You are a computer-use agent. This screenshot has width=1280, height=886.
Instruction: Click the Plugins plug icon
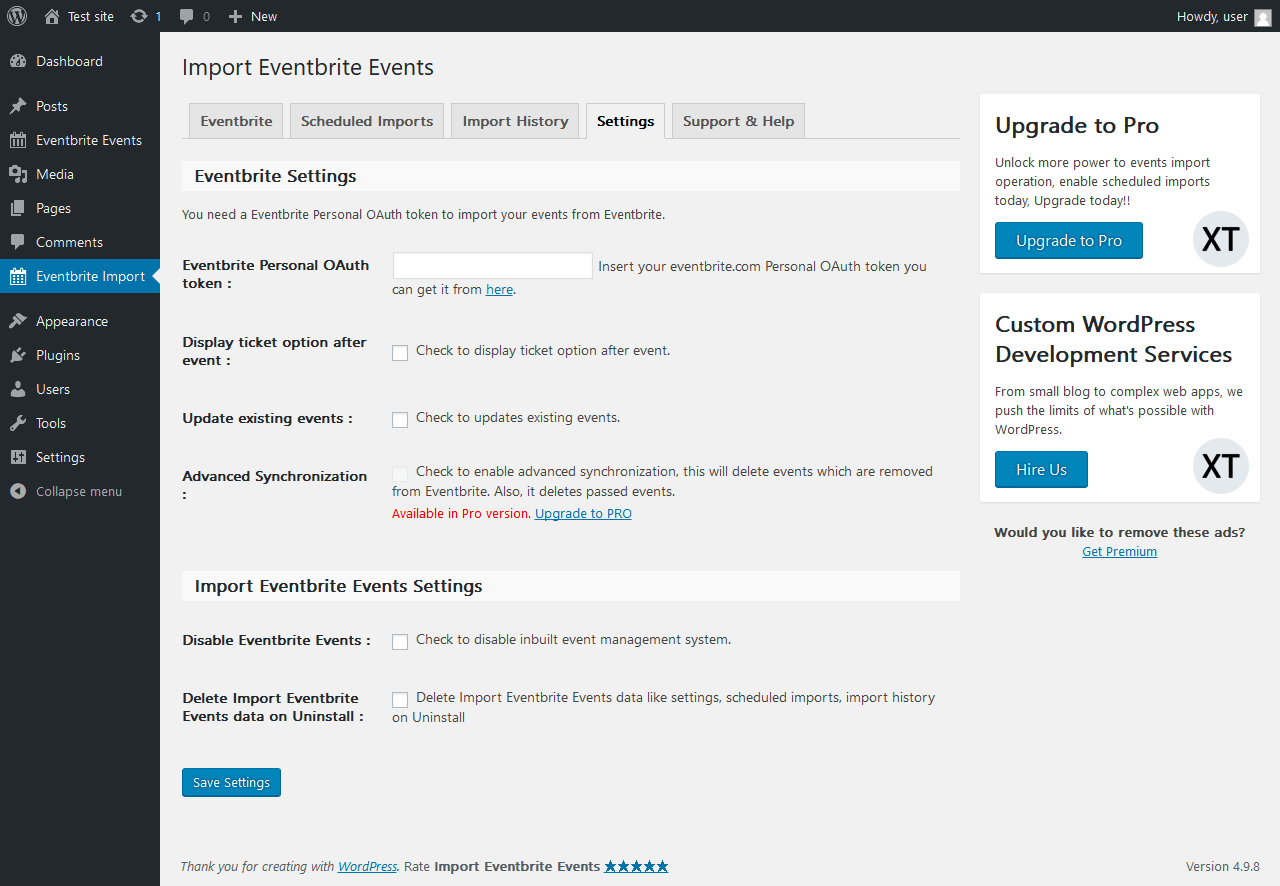18,355
